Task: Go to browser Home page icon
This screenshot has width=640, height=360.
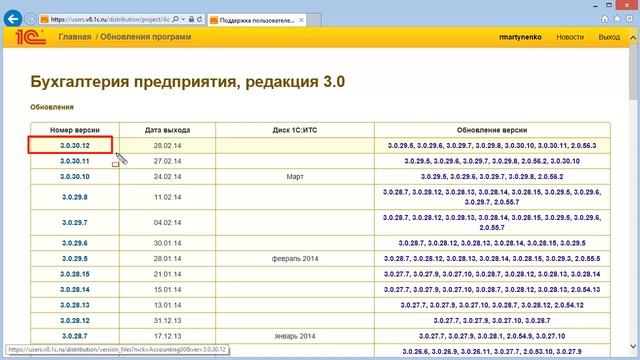Action: pyautogui.click(x=605, y=19)
